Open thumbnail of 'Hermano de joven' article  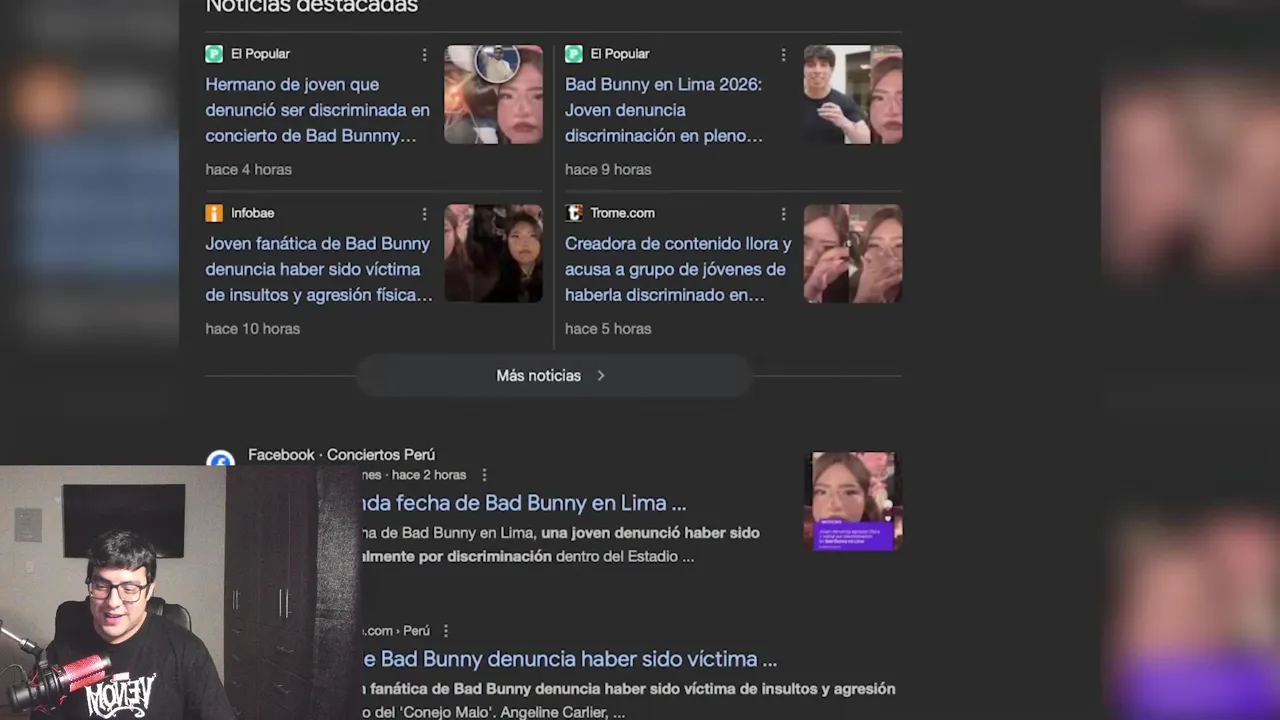click(x=494, y=95)
